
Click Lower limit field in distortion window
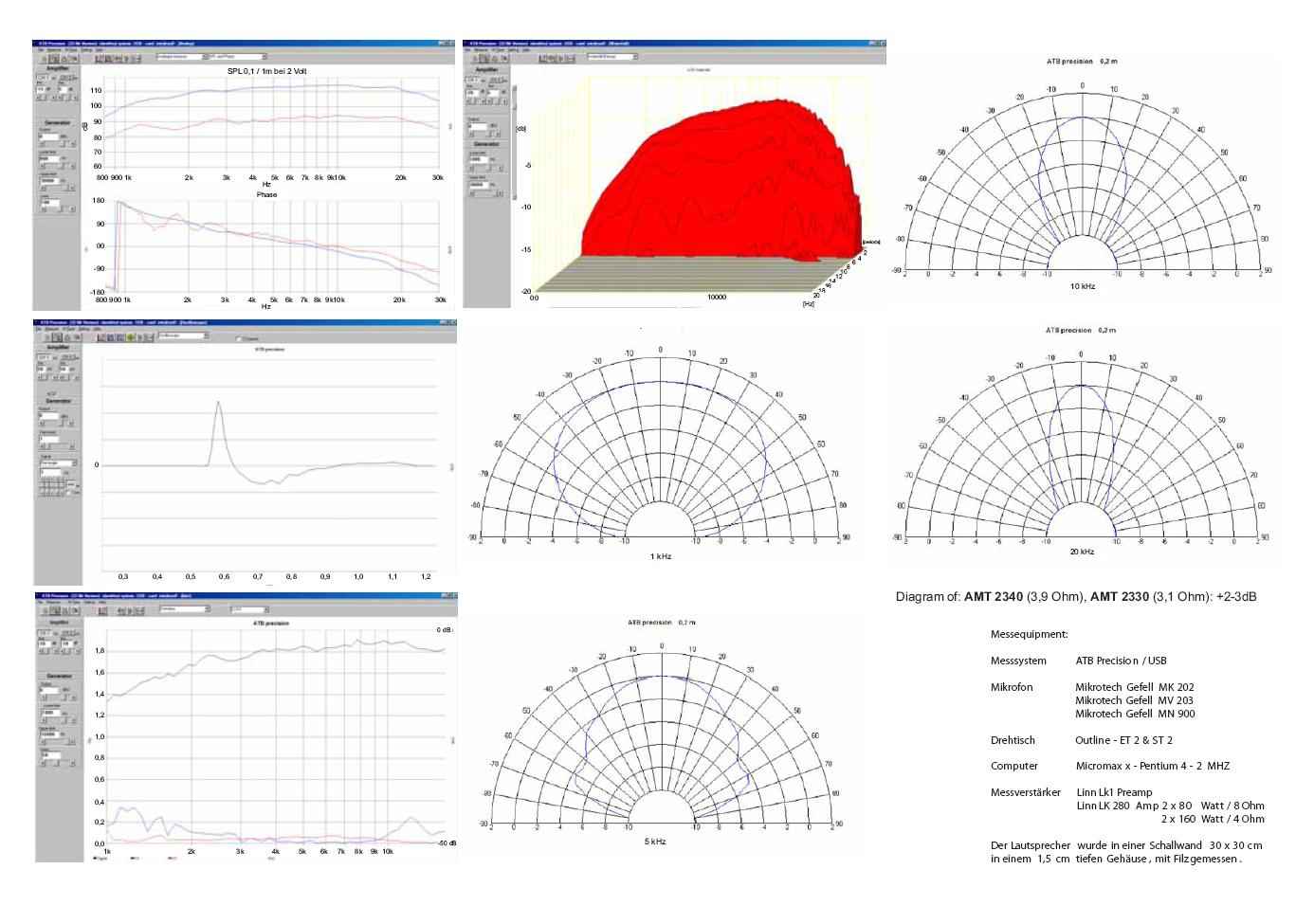point(50,713)
